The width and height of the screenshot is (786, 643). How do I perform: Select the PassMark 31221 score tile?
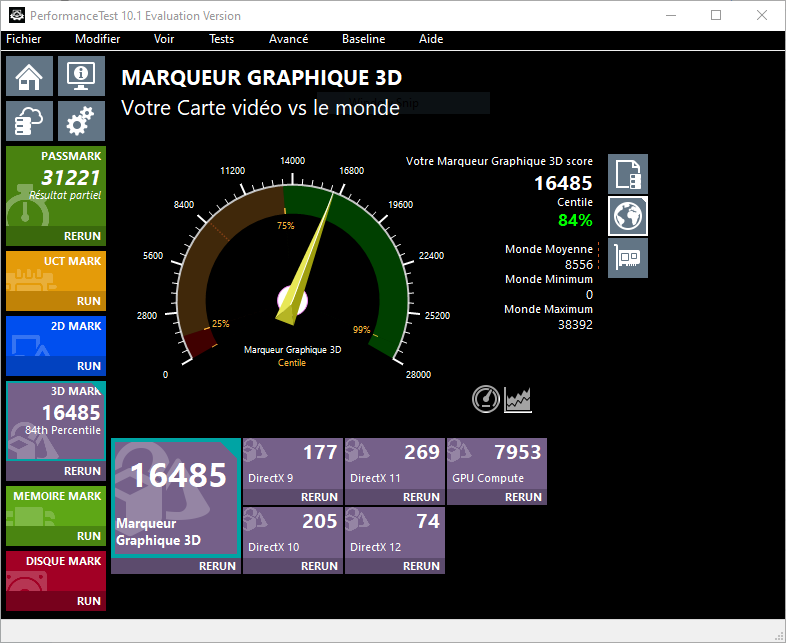(x=56, y=186)
